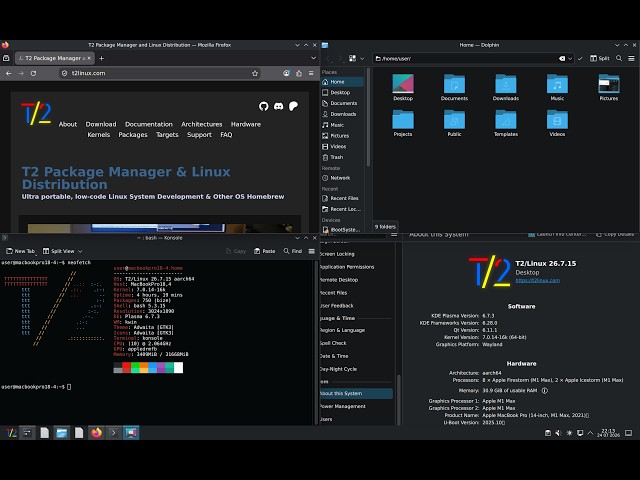This screenshot has width=640, height=480.
Task: Open the Firefox hamburger menu
Action: 311,73
